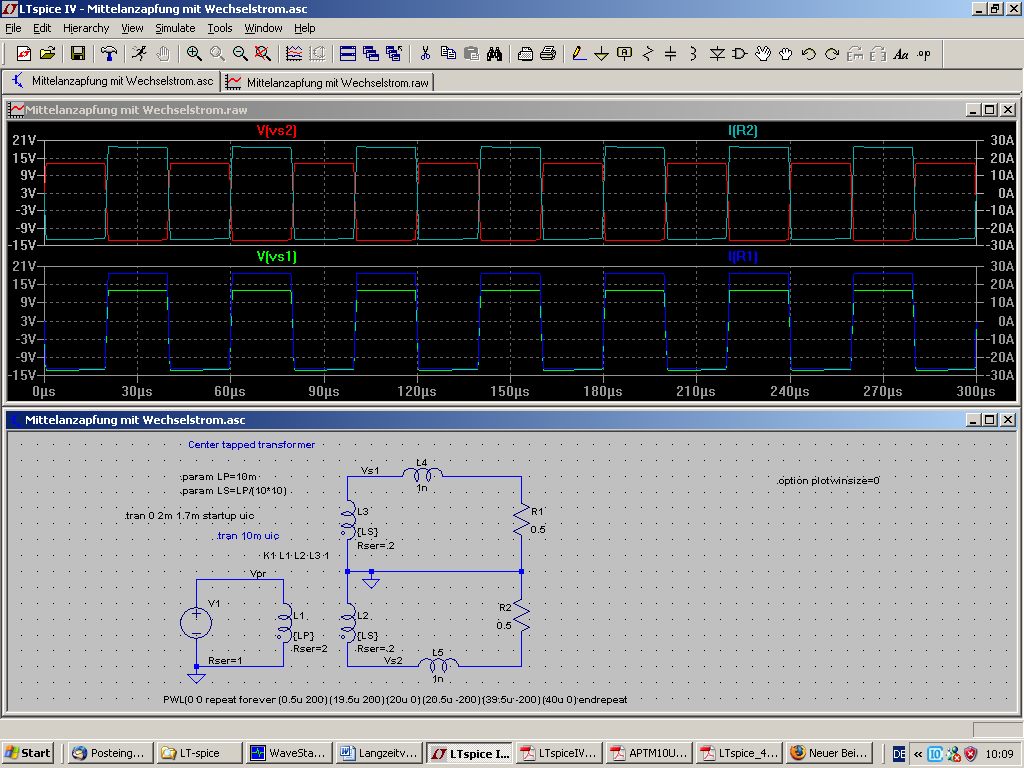
Task: Click the Find binoculars icon
Action: point(494,54)
